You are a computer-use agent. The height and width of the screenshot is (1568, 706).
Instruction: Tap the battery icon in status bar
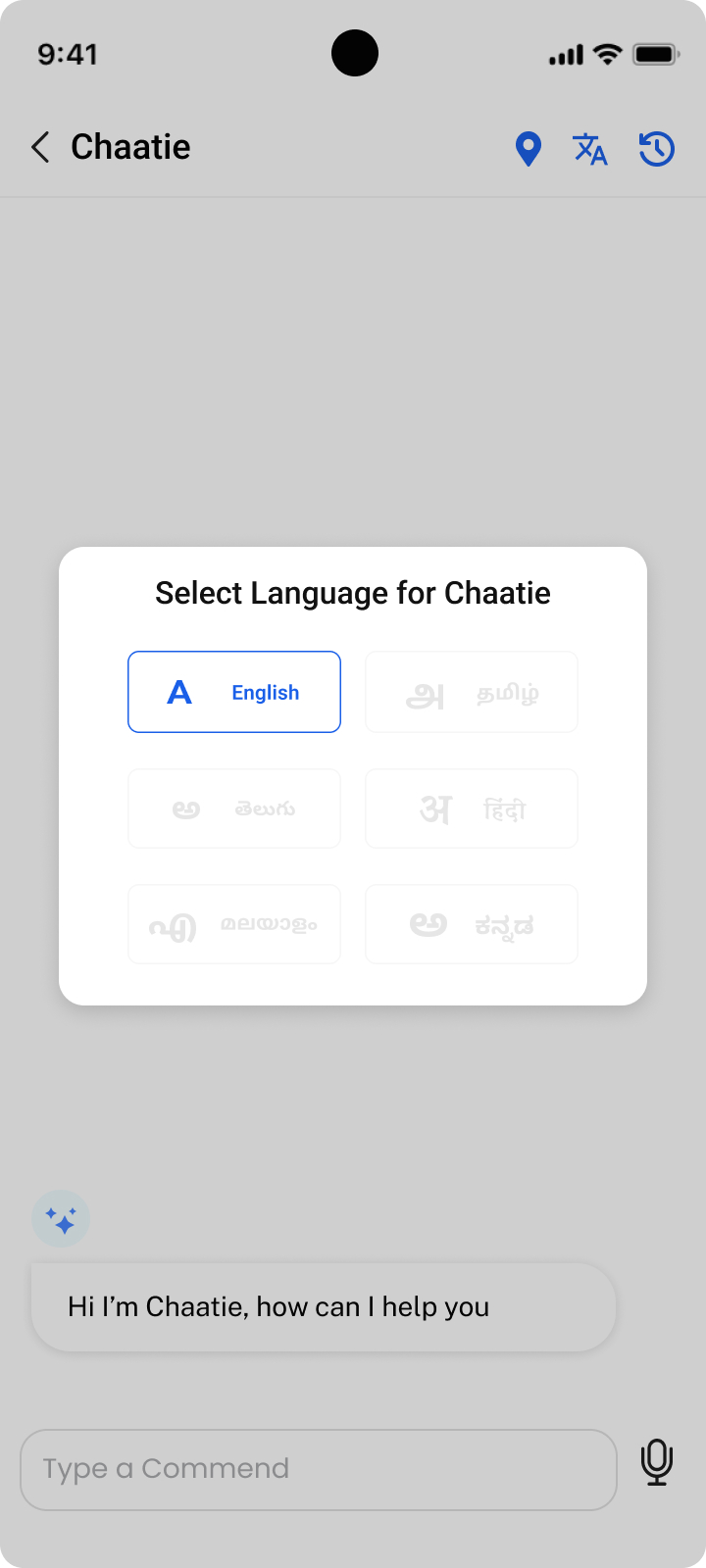(x=656, y=55)
